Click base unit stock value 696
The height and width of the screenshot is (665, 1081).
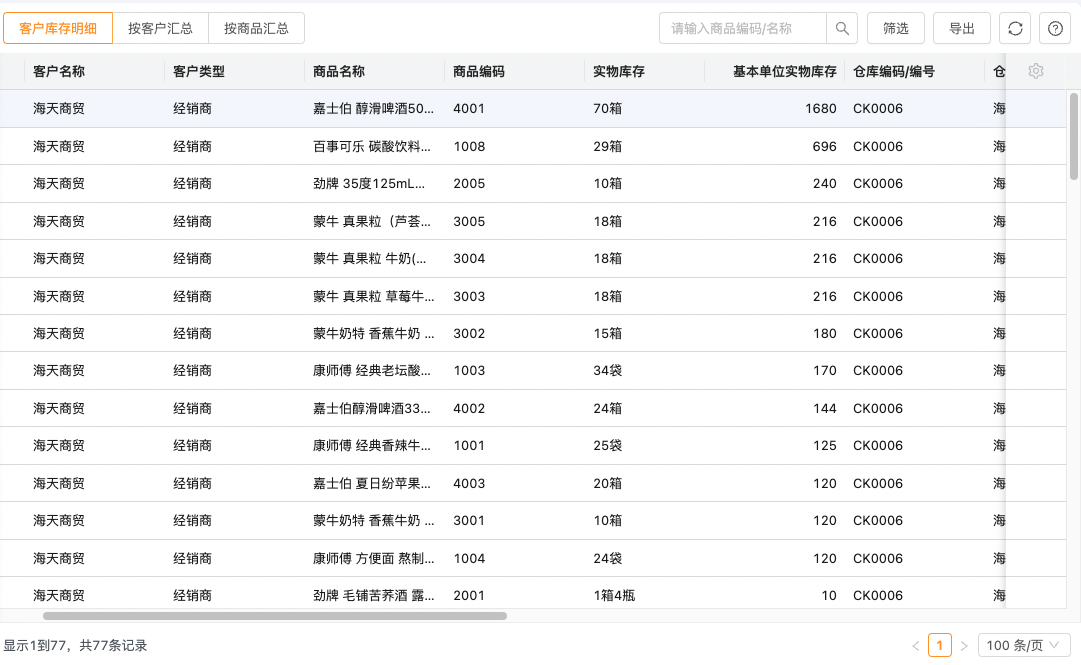coord(825,146)
